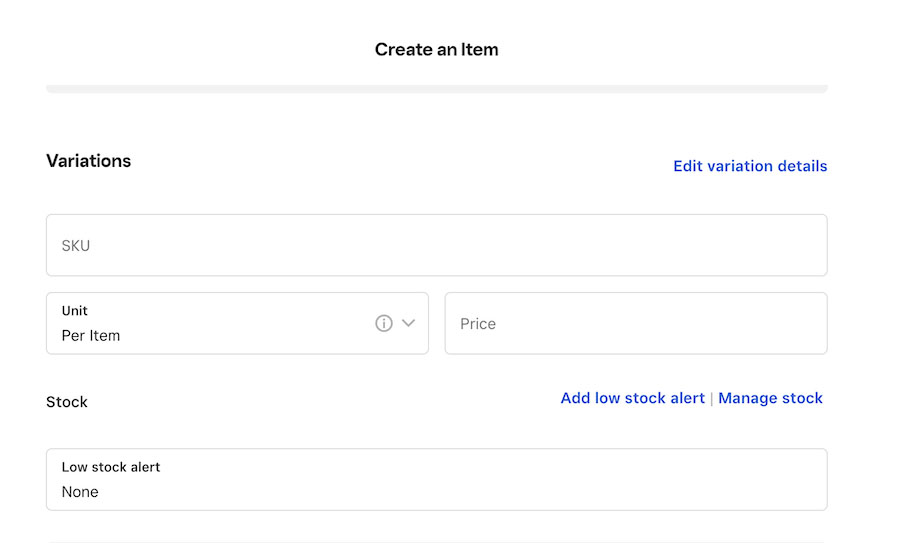Click the Variations section heading
The width and height of the screenshot is (900, 543).
pyautogui.click(x=88, y=161)
